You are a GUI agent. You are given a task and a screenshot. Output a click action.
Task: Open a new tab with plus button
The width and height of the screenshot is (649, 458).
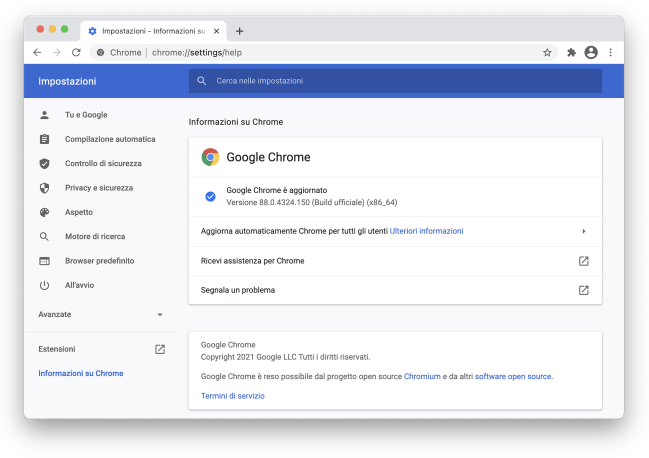[239, 31]
